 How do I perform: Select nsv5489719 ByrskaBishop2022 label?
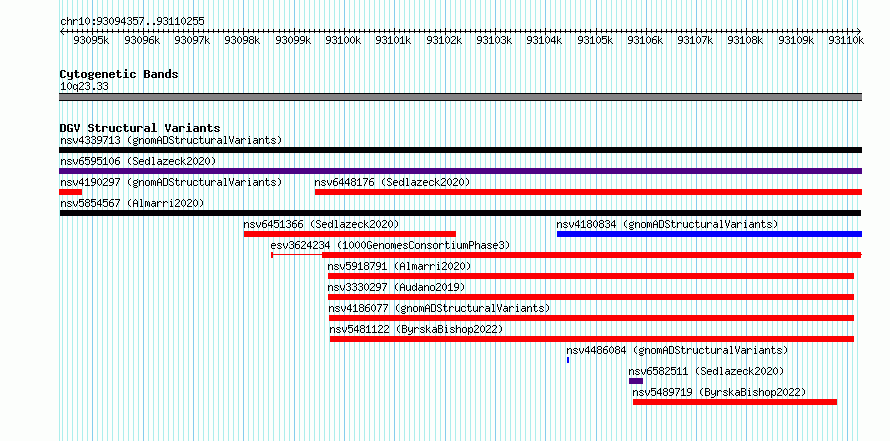tap(719, 392)
